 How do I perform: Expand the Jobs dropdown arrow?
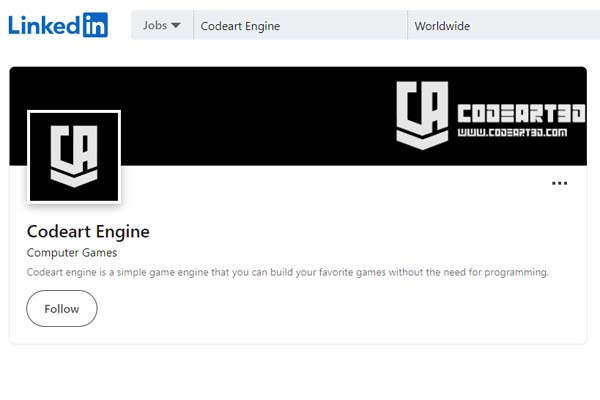tap(177, 26)
